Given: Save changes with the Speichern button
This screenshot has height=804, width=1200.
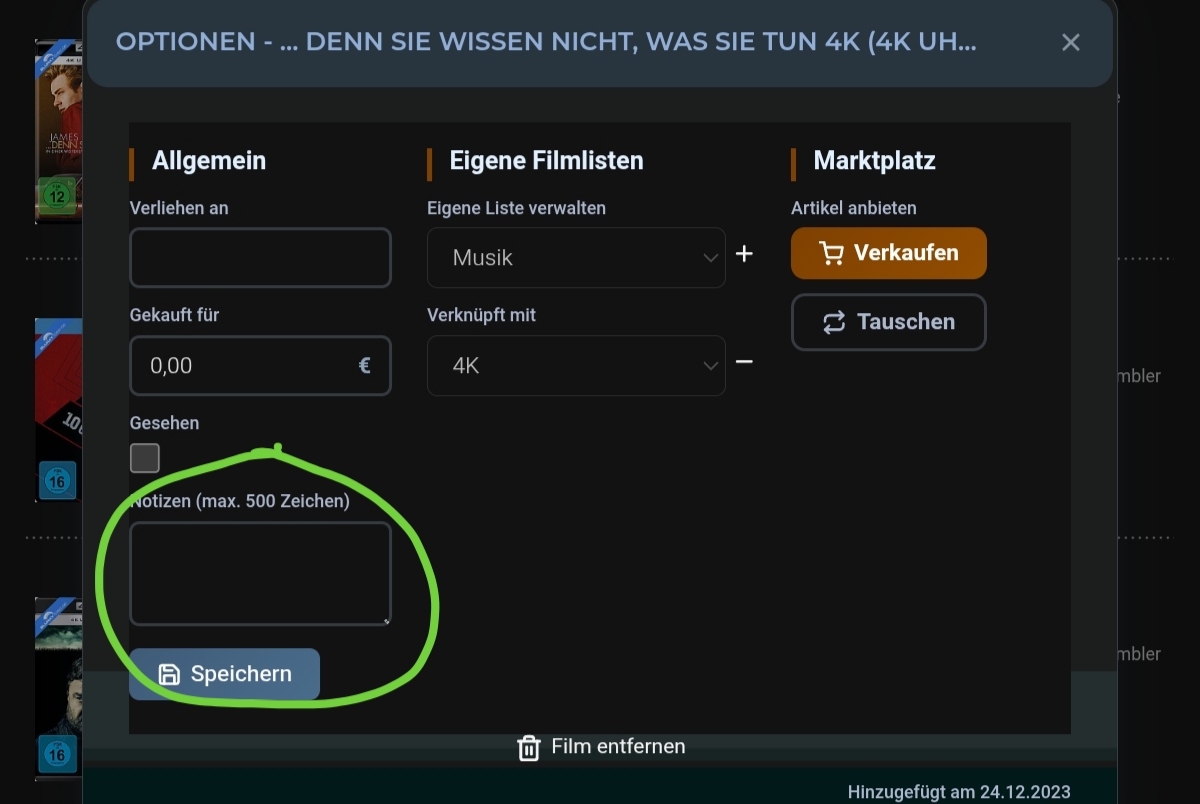Looking at the screenshot, I should [x=224, y=674].
